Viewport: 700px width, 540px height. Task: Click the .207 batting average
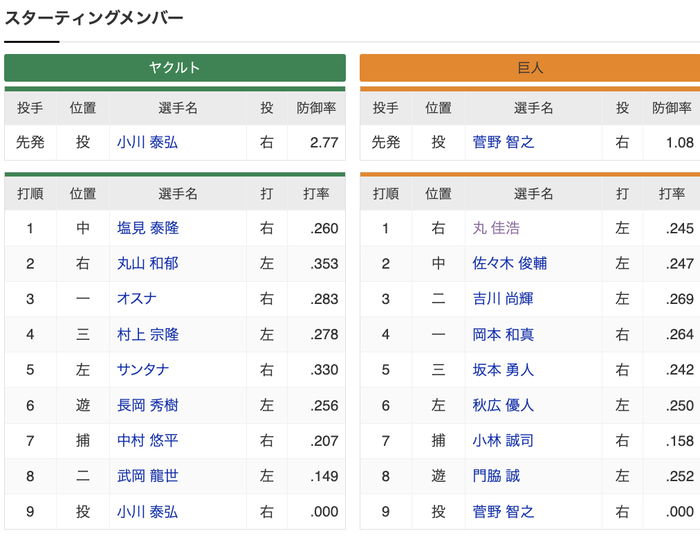pyautogui.click(x=324, y=441)
